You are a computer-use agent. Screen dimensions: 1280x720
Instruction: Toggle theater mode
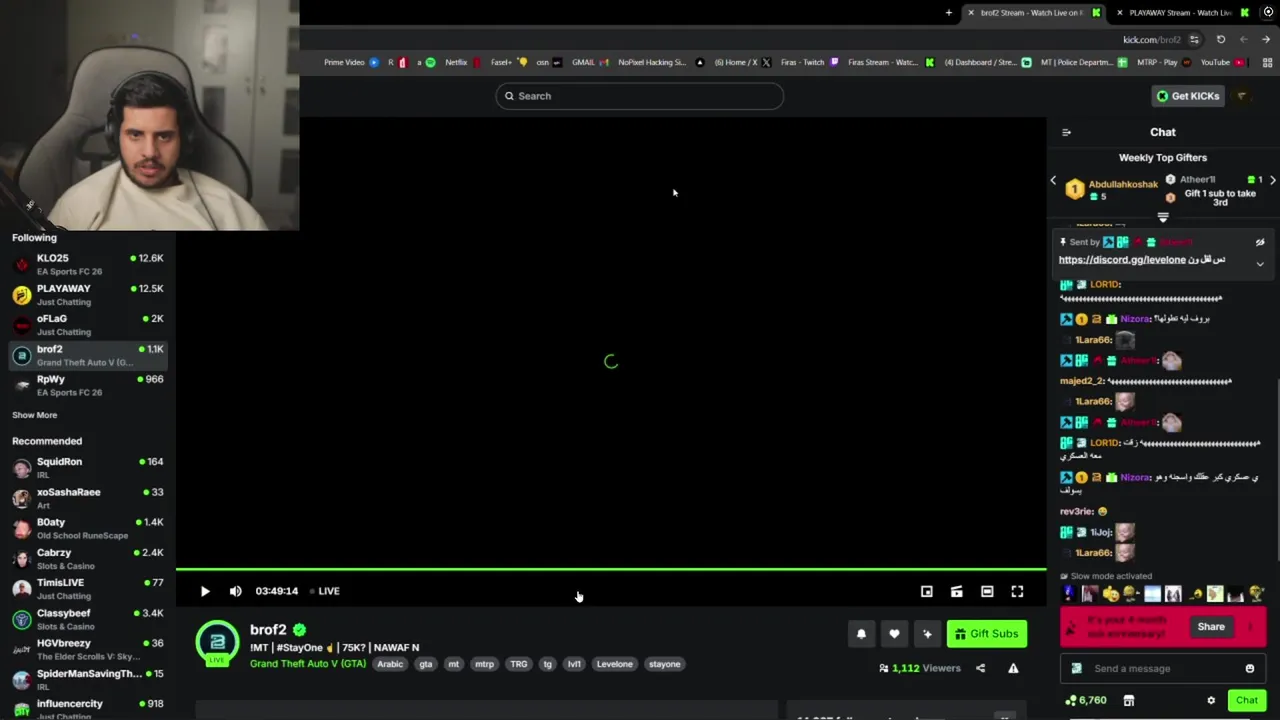pos(987,592)
